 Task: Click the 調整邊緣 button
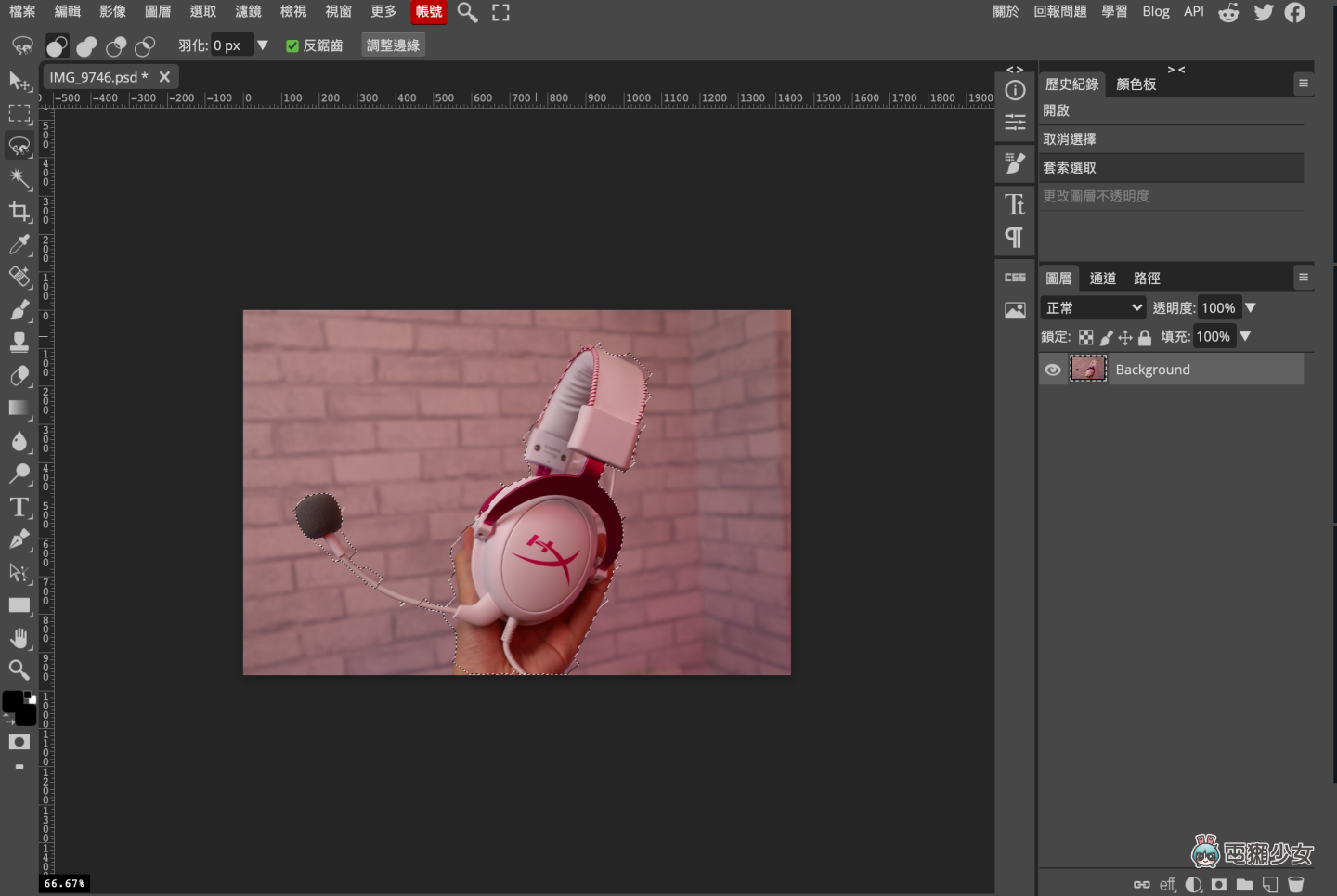click(x=393, y=45)
